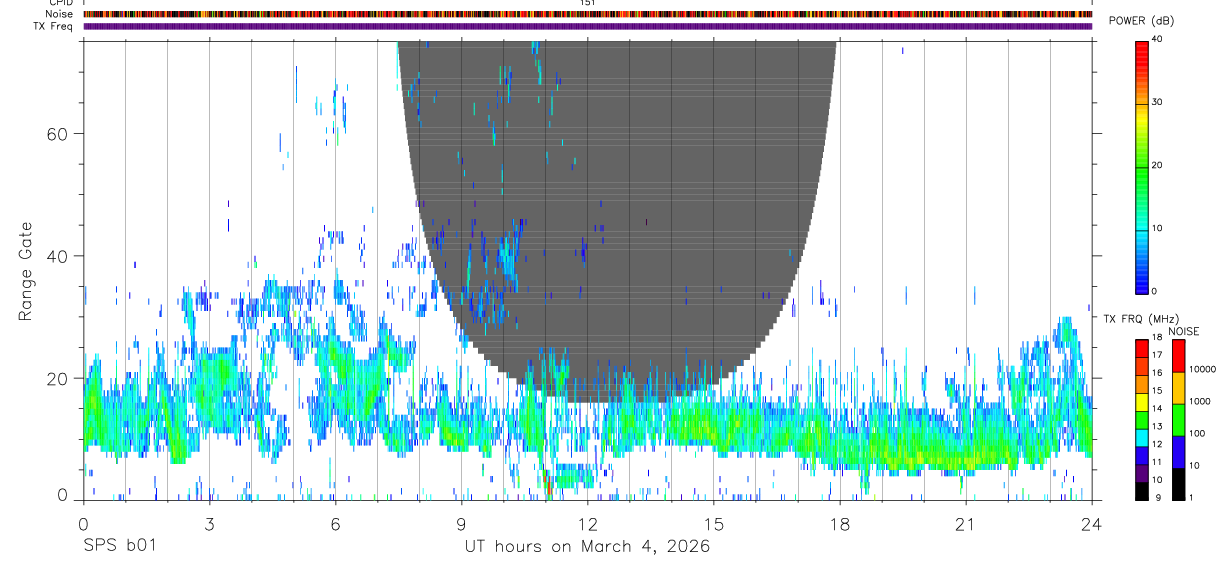The height and width of the screenshot is (567, 1228).
Task: Select purple 10-11 MHz frequency swatch
Action: (1142, 473)
